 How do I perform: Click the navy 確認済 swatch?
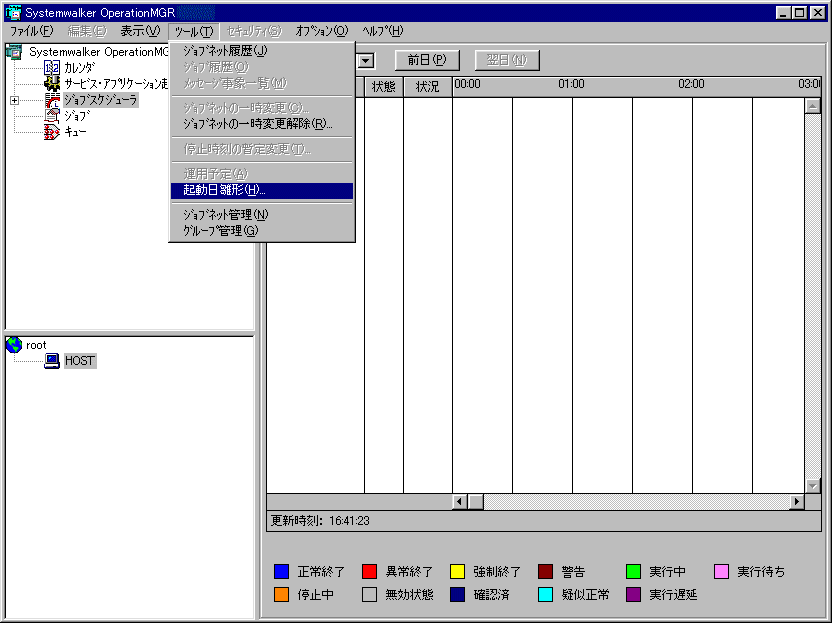(457, 594)
